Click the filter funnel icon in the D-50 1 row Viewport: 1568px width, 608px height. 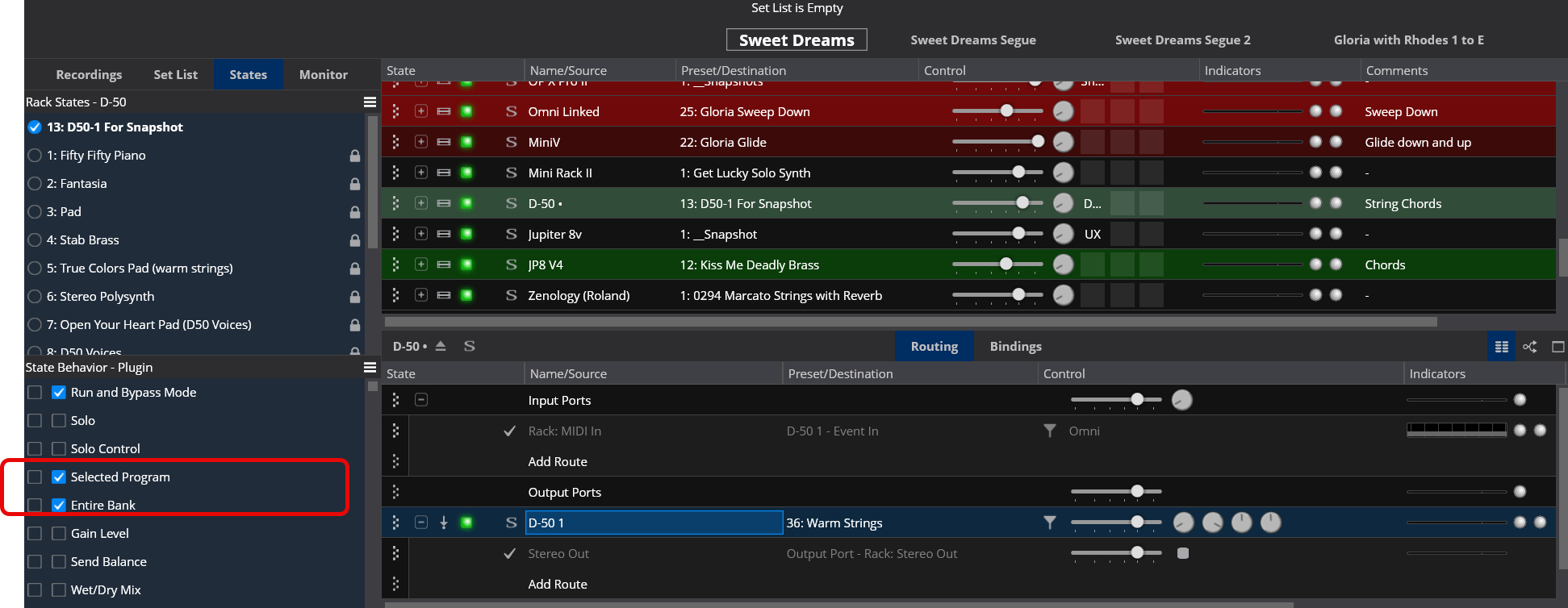pyautogui.click(x=1049, y=523)
